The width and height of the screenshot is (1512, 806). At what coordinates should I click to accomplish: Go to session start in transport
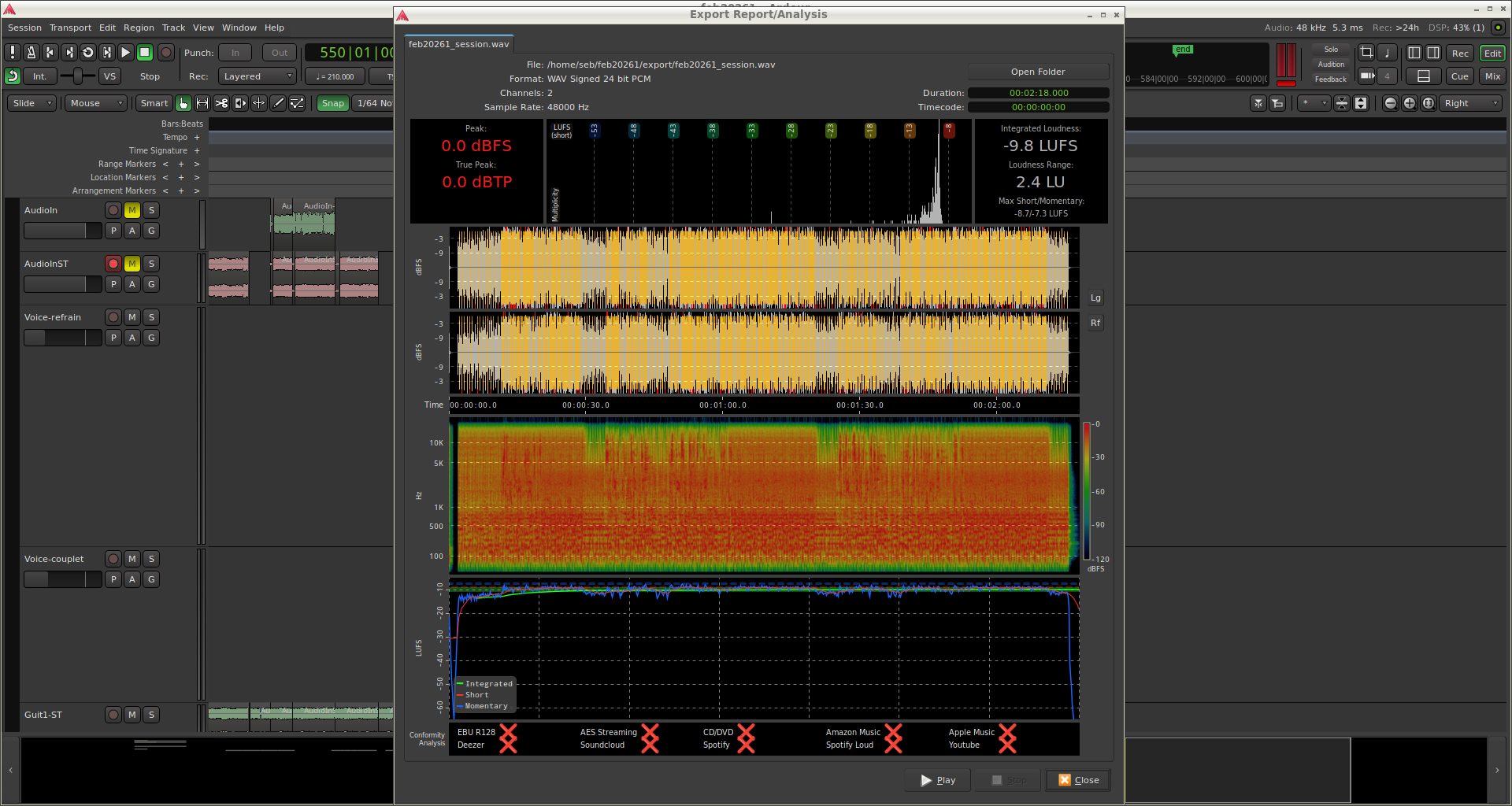coord(50,53)
